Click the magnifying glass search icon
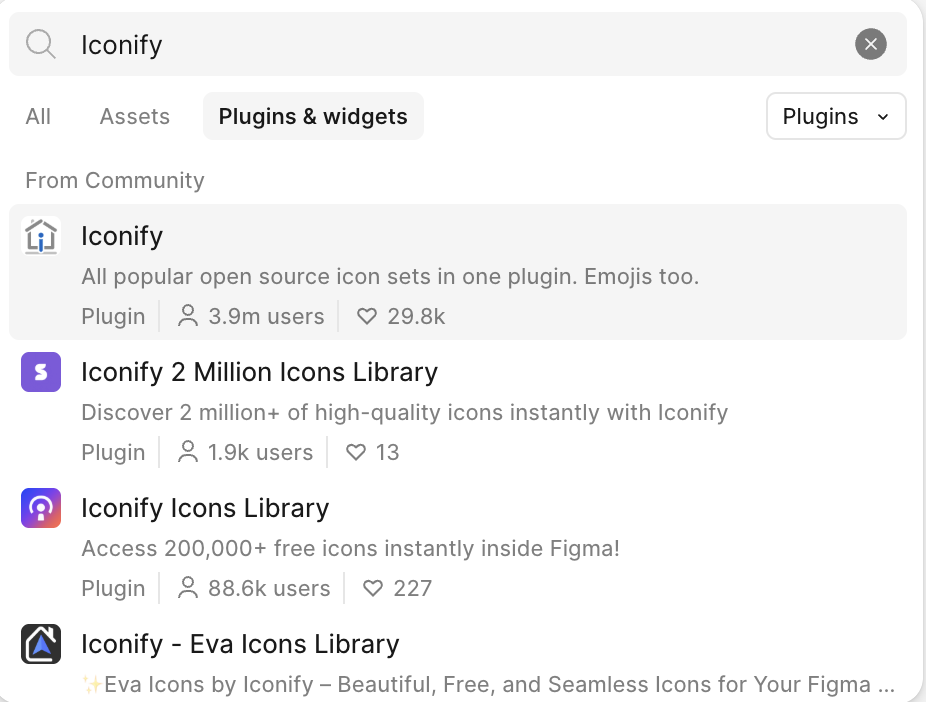926x702 pixels. [41, 44]
